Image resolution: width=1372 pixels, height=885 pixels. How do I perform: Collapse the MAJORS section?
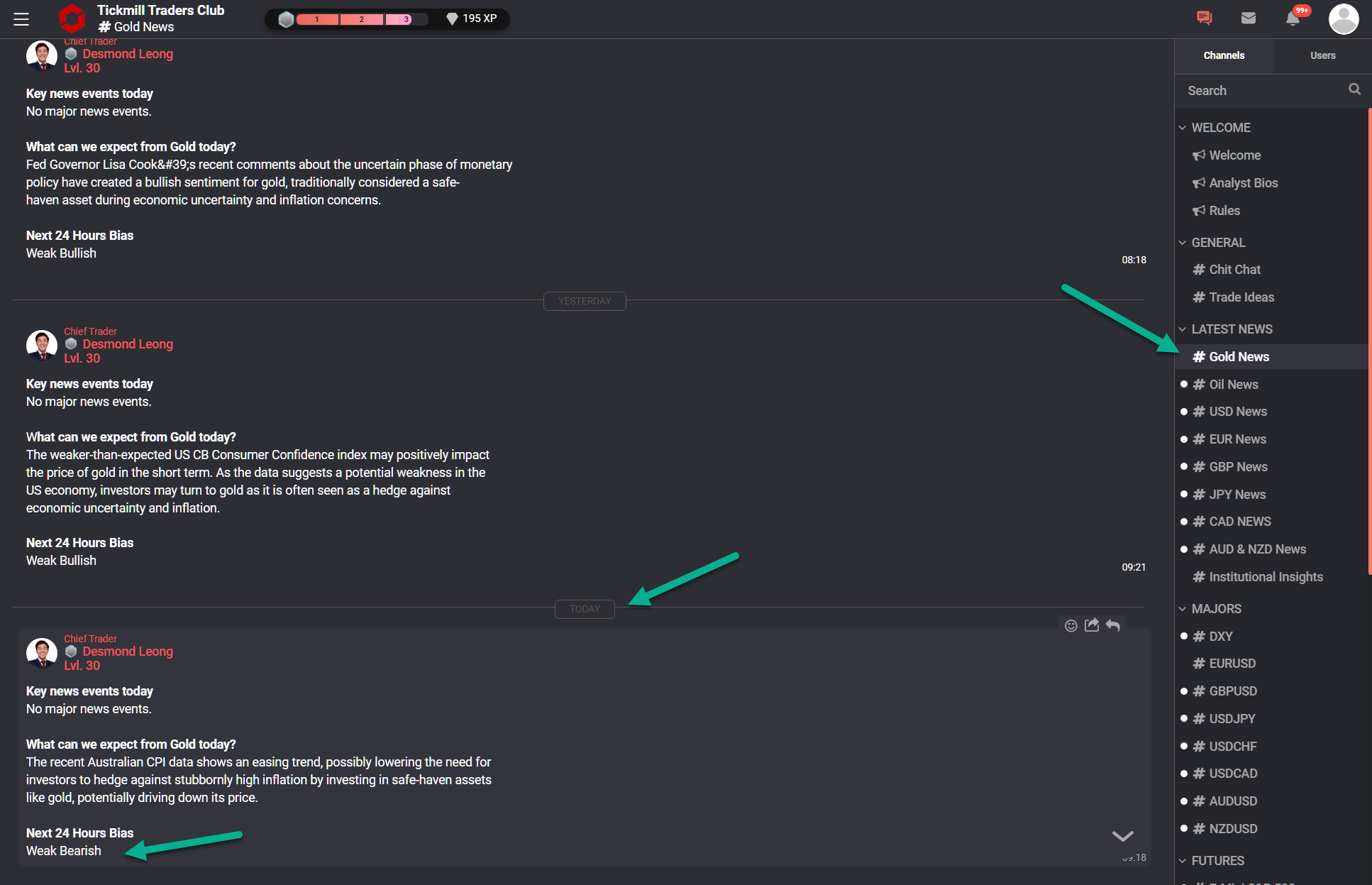pyautogui.click(x=1210, y=609)
